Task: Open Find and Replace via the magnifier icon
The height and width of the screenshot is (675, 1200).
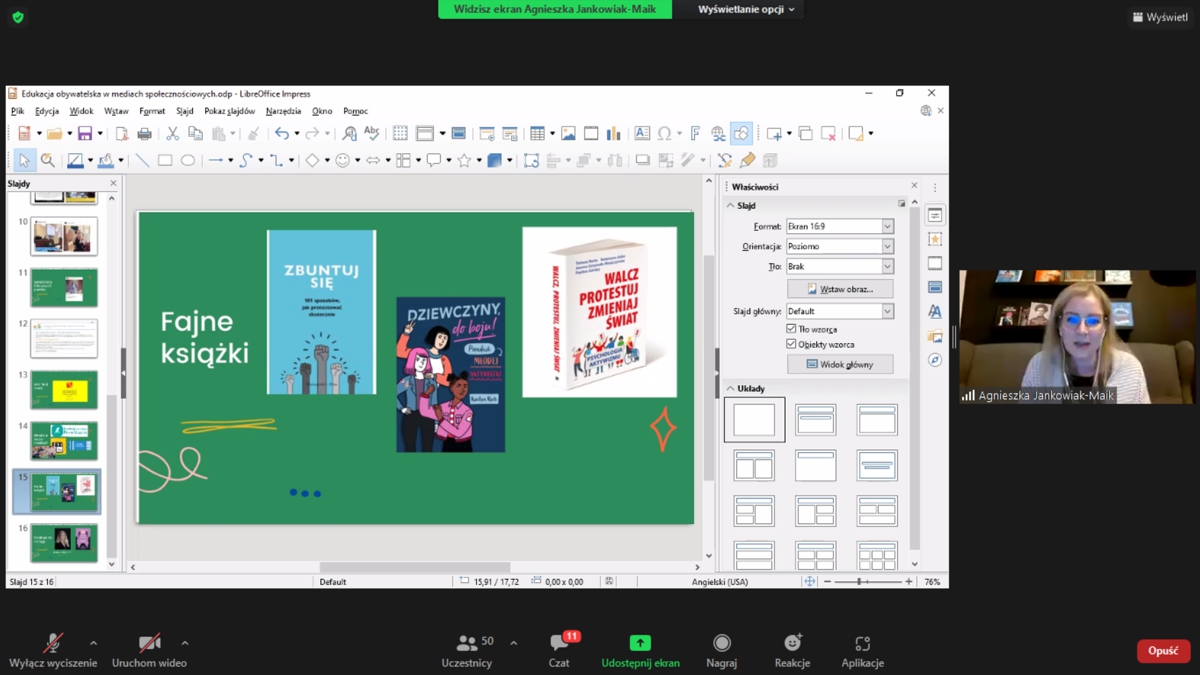Action: 349,134
